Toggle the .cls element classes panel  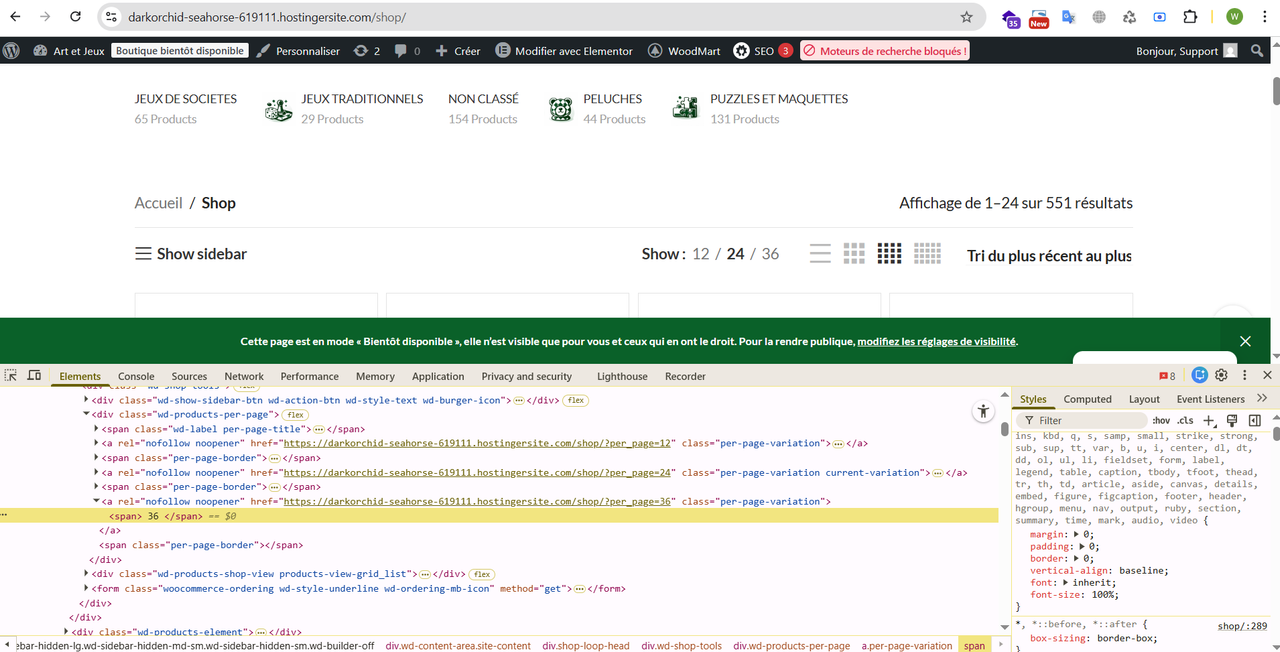[x=1185, y=420]
